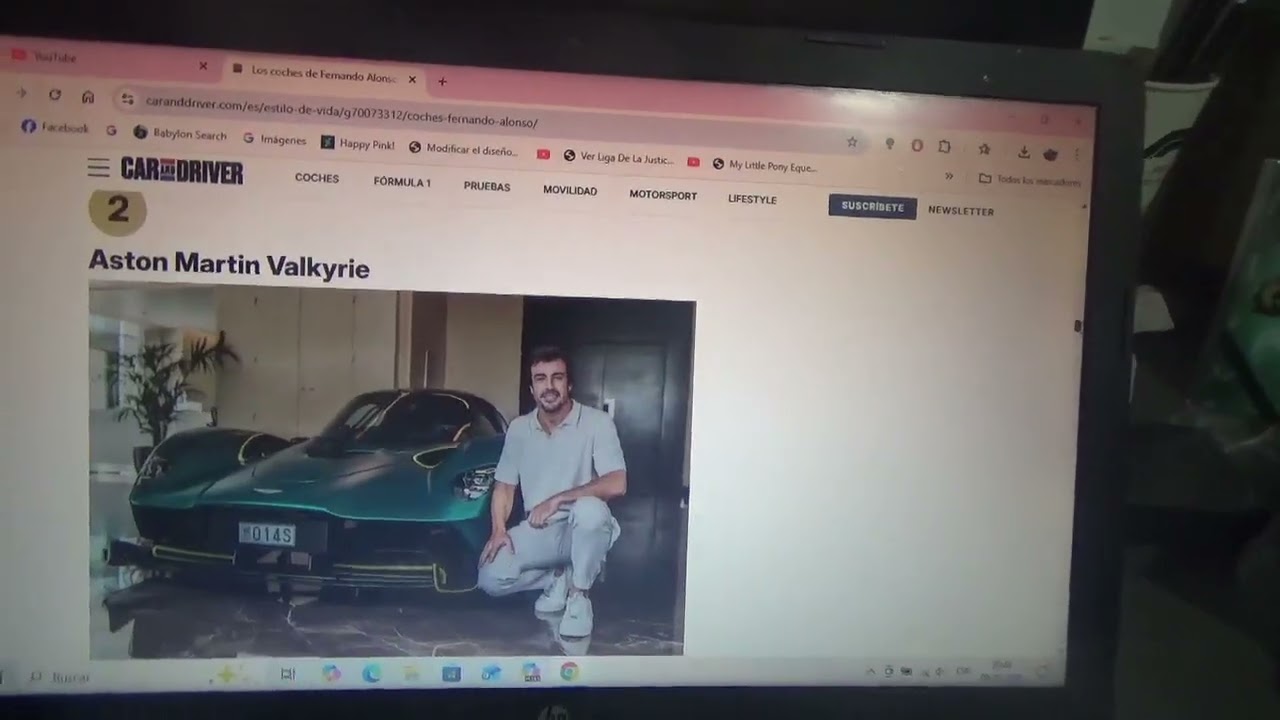Open the extensions puzzle icon
The width and height of the screenshot is (1280, 720).
coord(944,146)
